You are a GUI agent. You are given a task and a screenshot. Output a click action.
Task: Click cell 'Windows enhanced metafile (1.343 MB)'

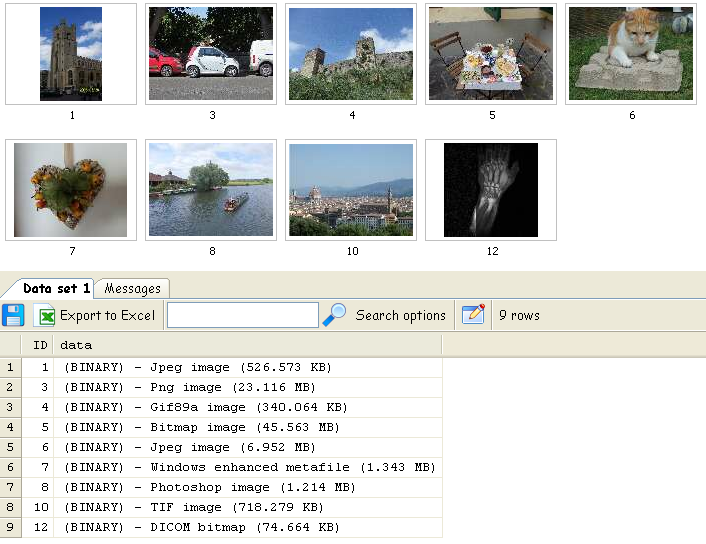[x=248, y=467]
